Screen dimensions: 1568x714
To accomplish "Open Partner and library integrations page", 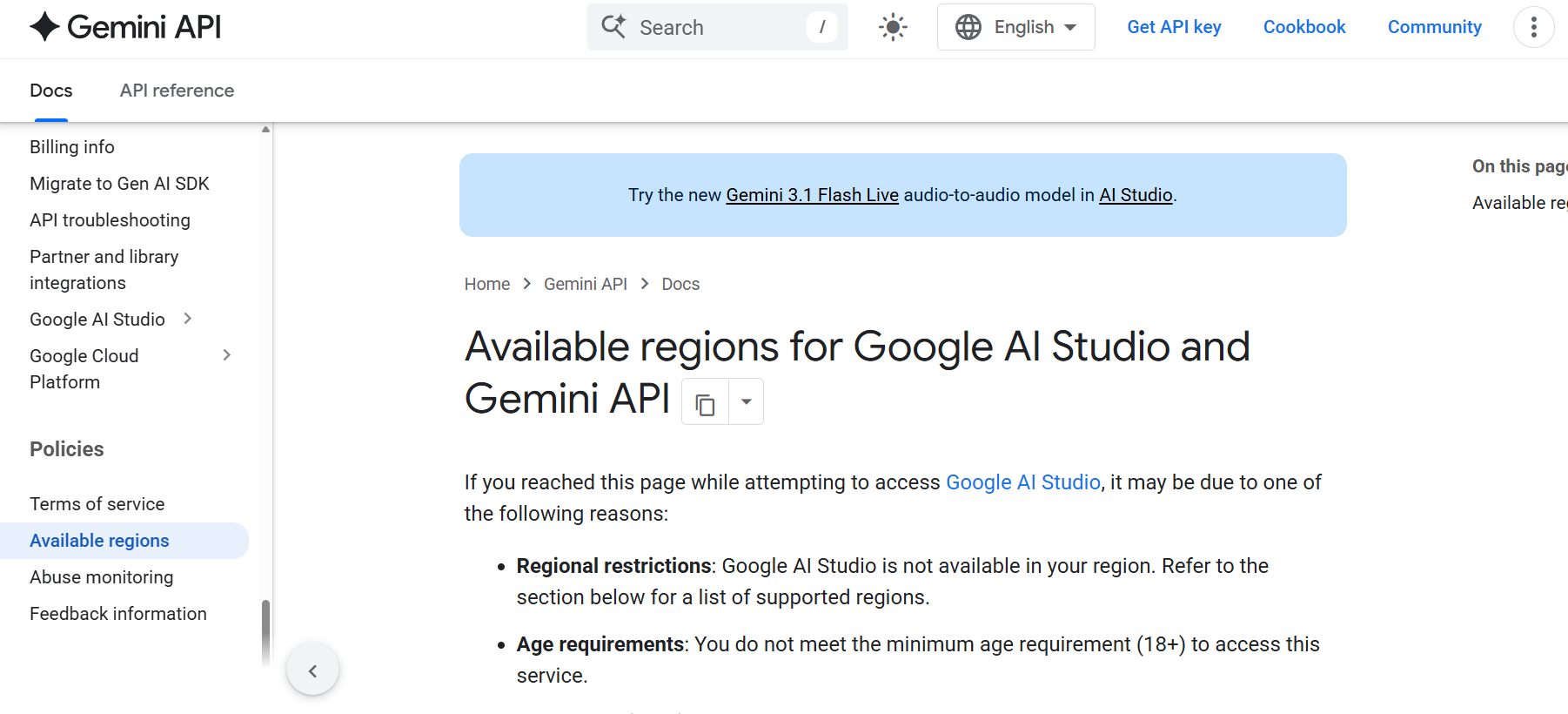I will tap(104, 270).
